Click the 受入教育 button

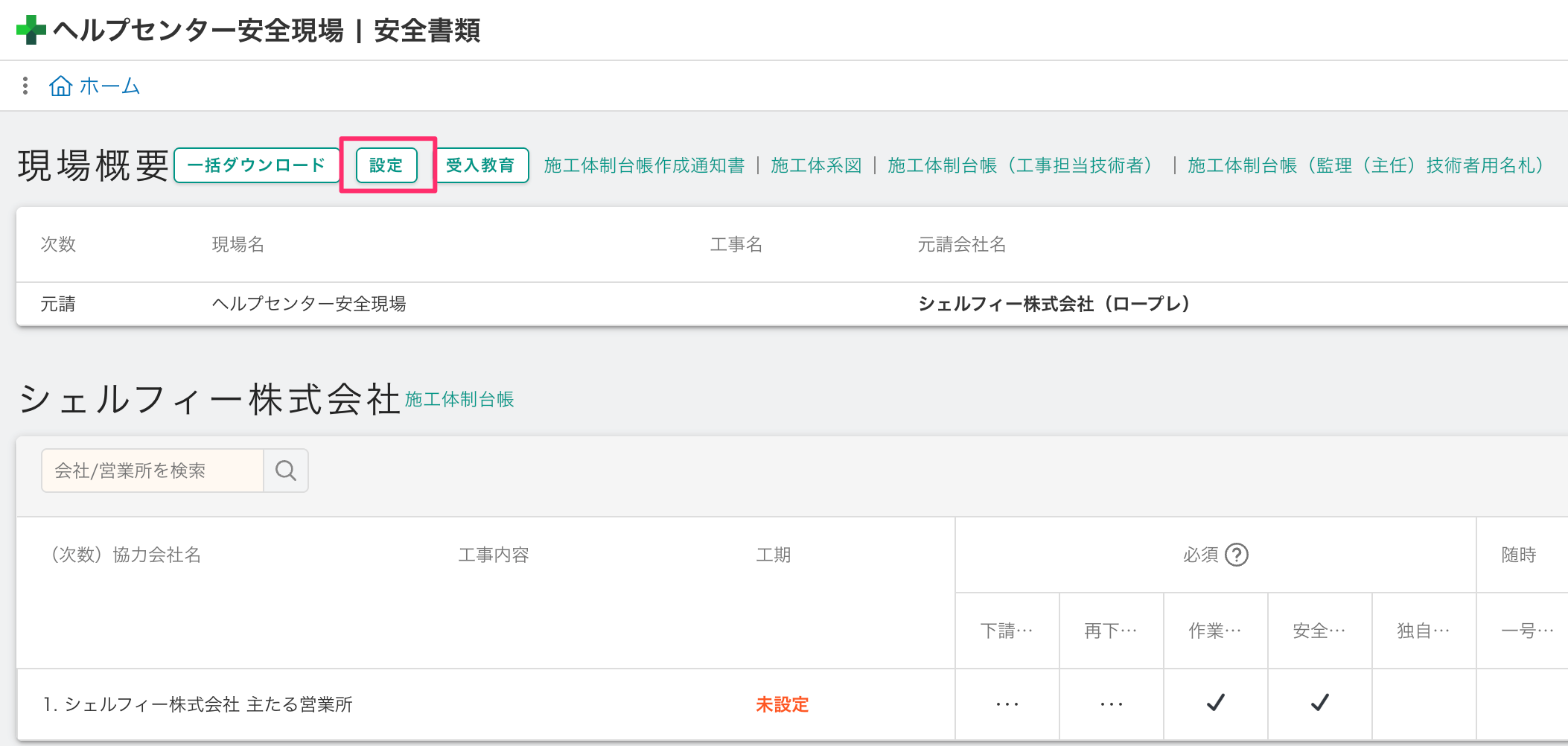(480, 165)
